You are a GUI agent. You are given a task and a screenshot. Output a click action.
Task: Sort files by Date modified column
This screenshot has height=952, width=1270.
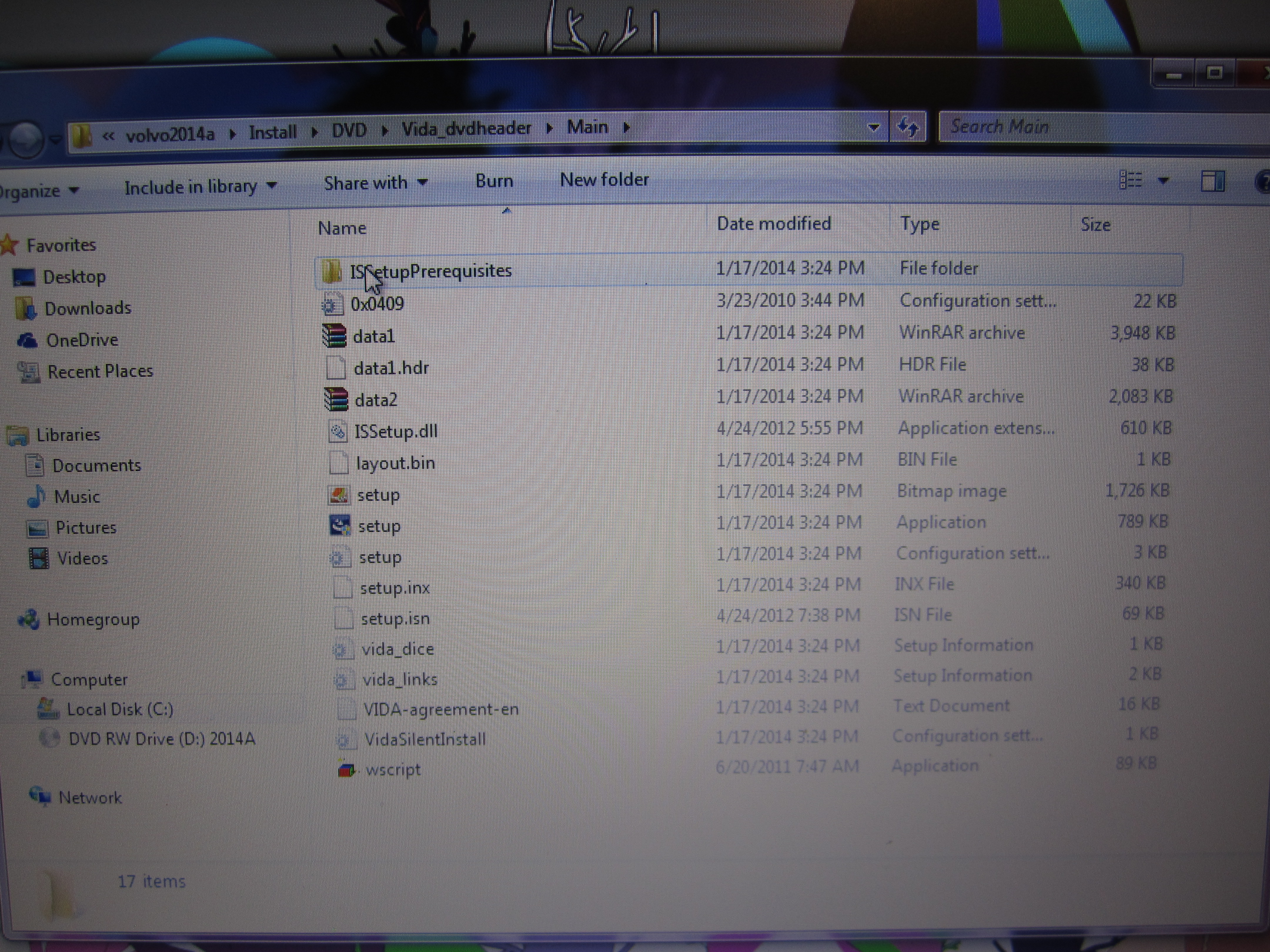[773, 224]
